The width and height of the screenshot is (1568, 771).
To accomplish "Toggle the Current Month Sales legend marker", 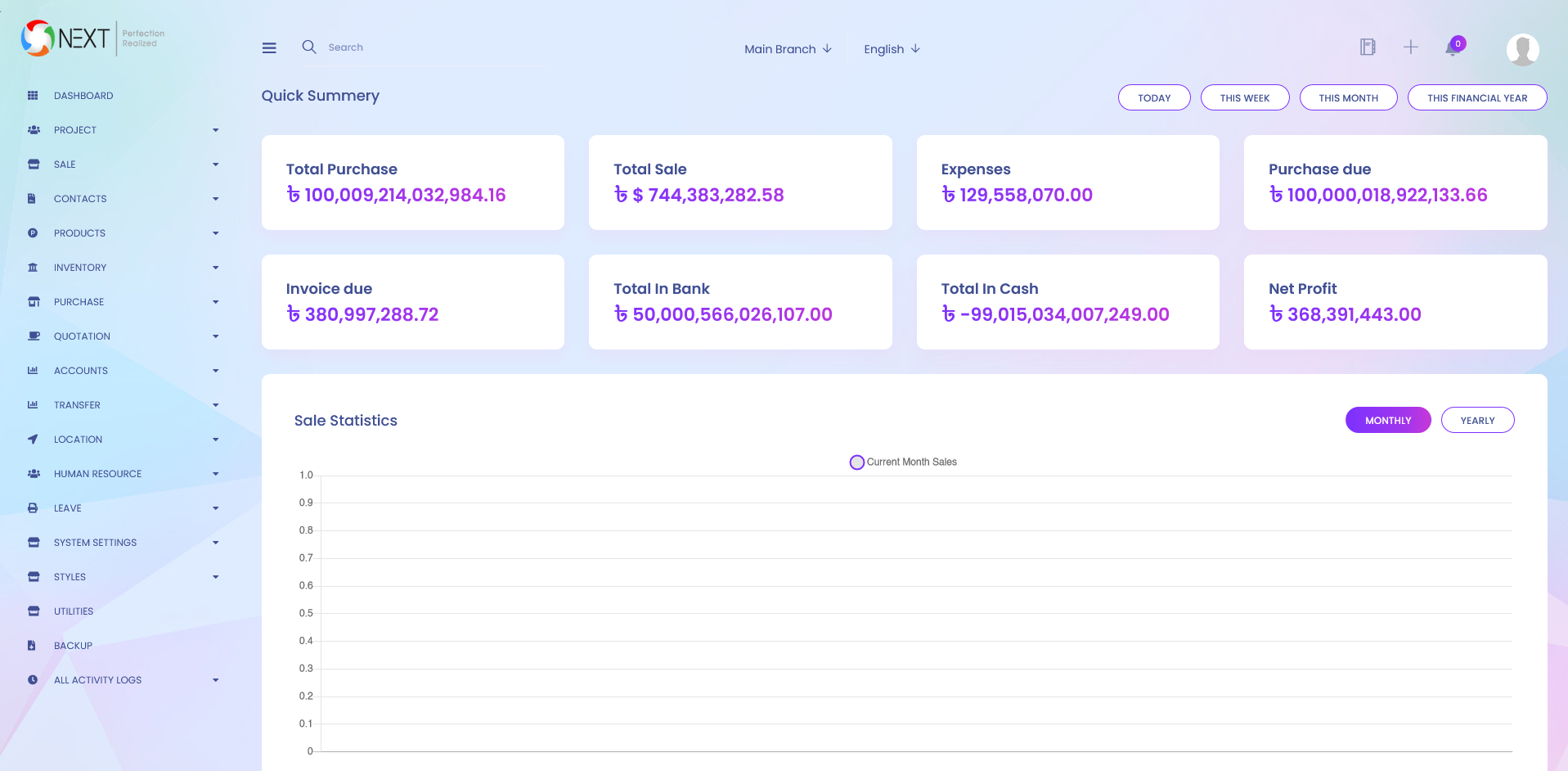I will pos(856,462).
